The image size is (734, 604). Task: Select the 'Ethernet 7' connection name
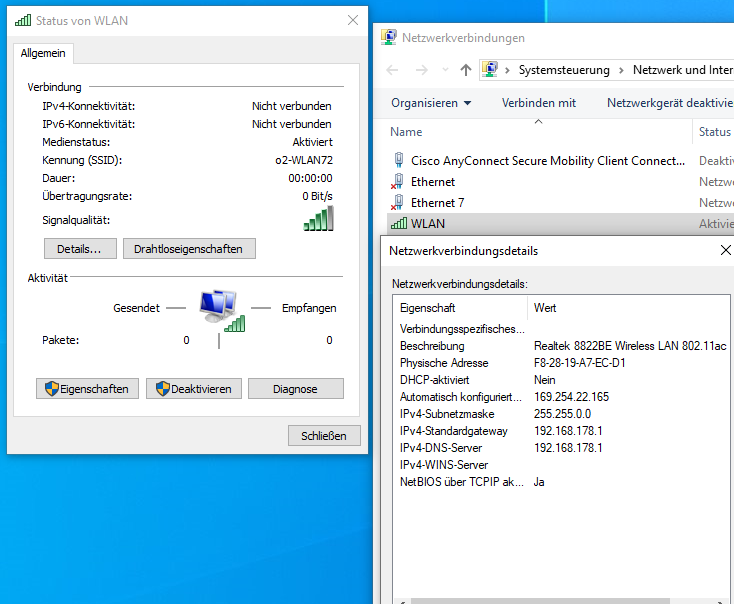(438, 203)
